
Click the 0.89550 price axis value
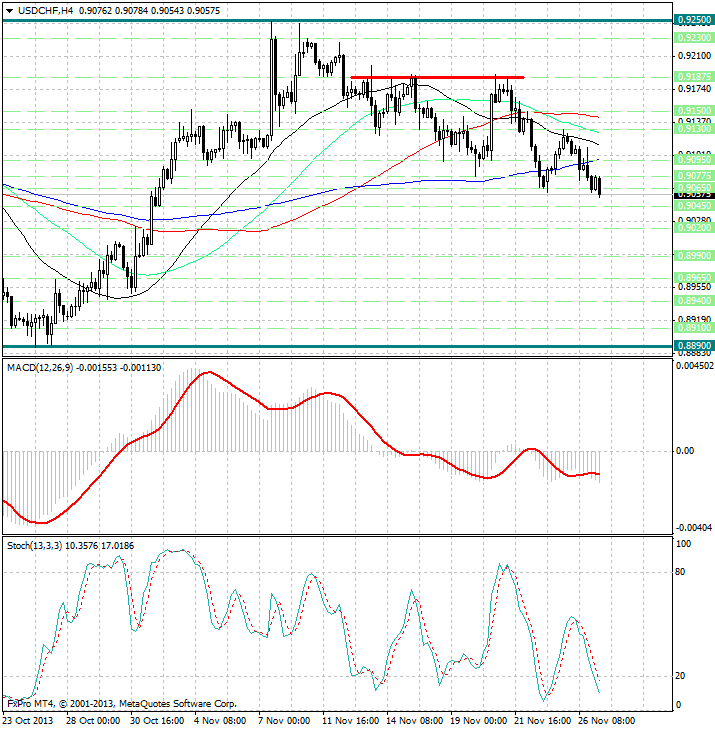pos(694,287)
